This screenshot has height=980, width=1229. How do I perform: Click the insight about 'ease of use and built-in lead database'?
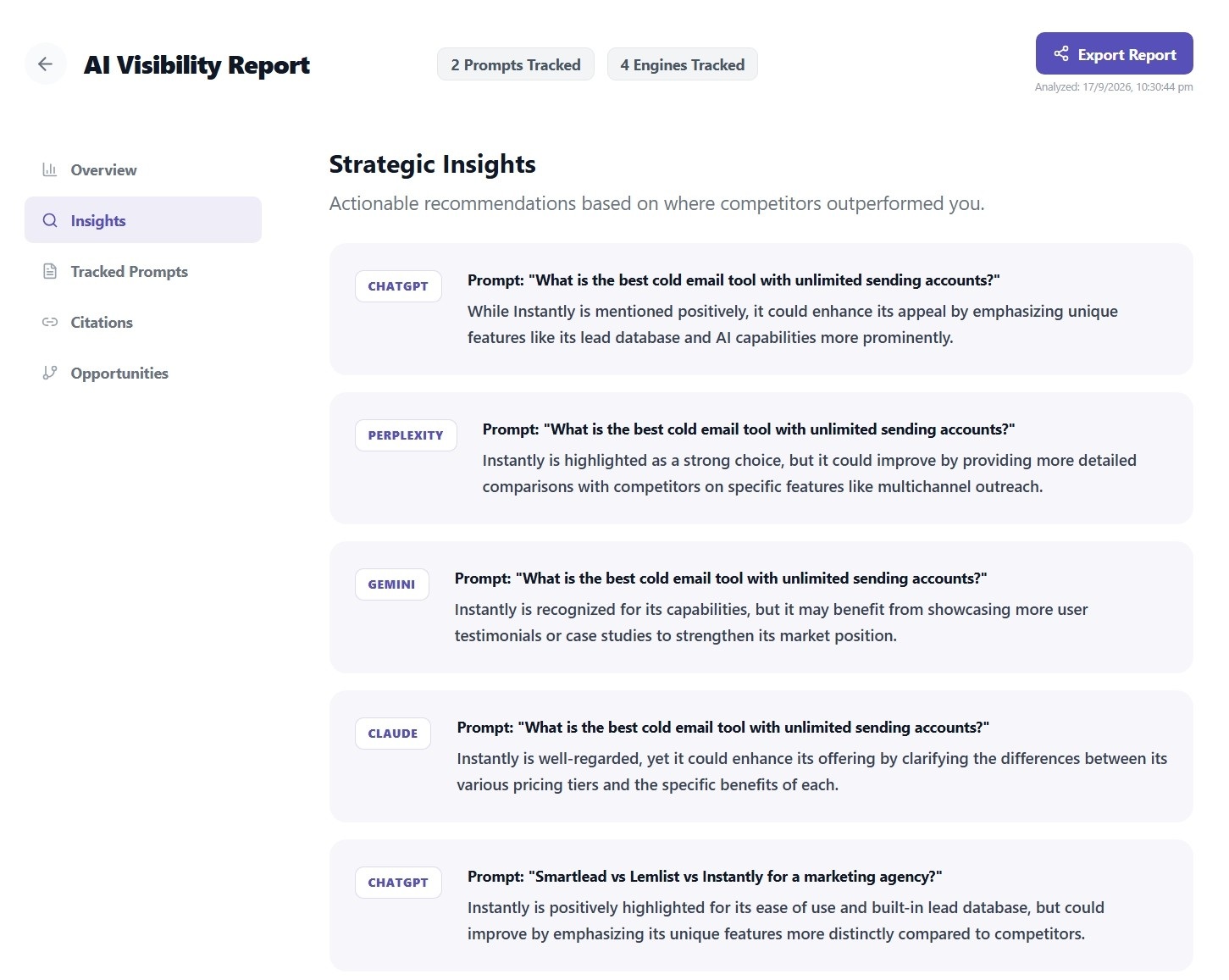(x=786, y=921)
